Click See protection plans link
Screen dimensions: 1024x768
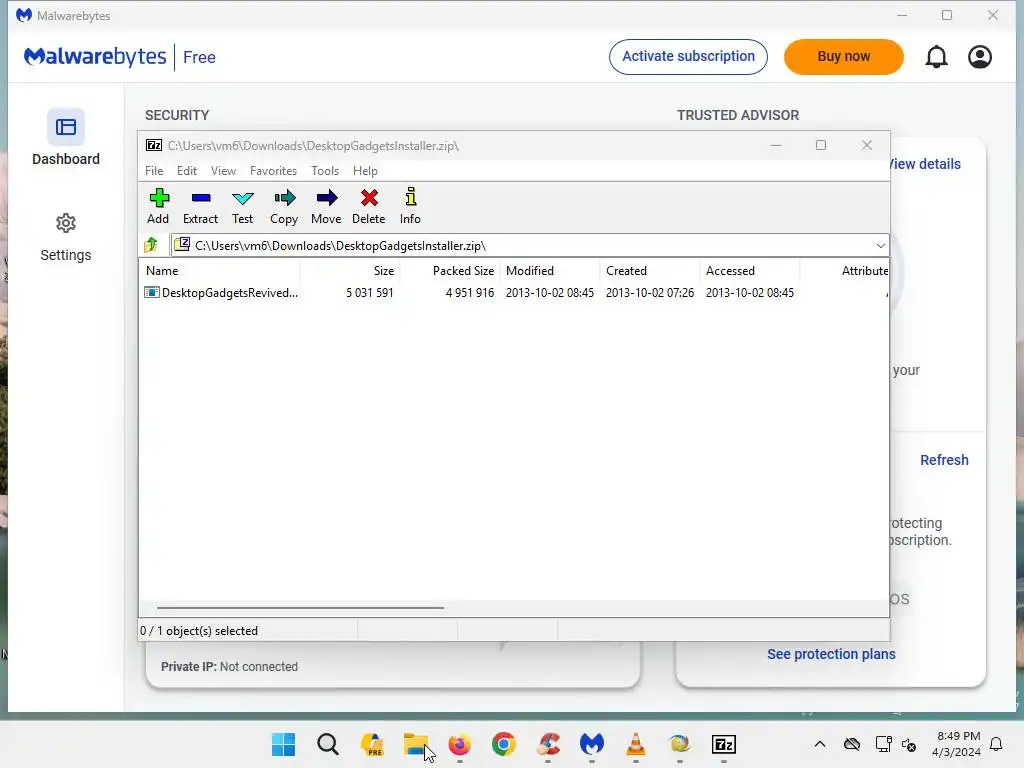coord(831,654)
